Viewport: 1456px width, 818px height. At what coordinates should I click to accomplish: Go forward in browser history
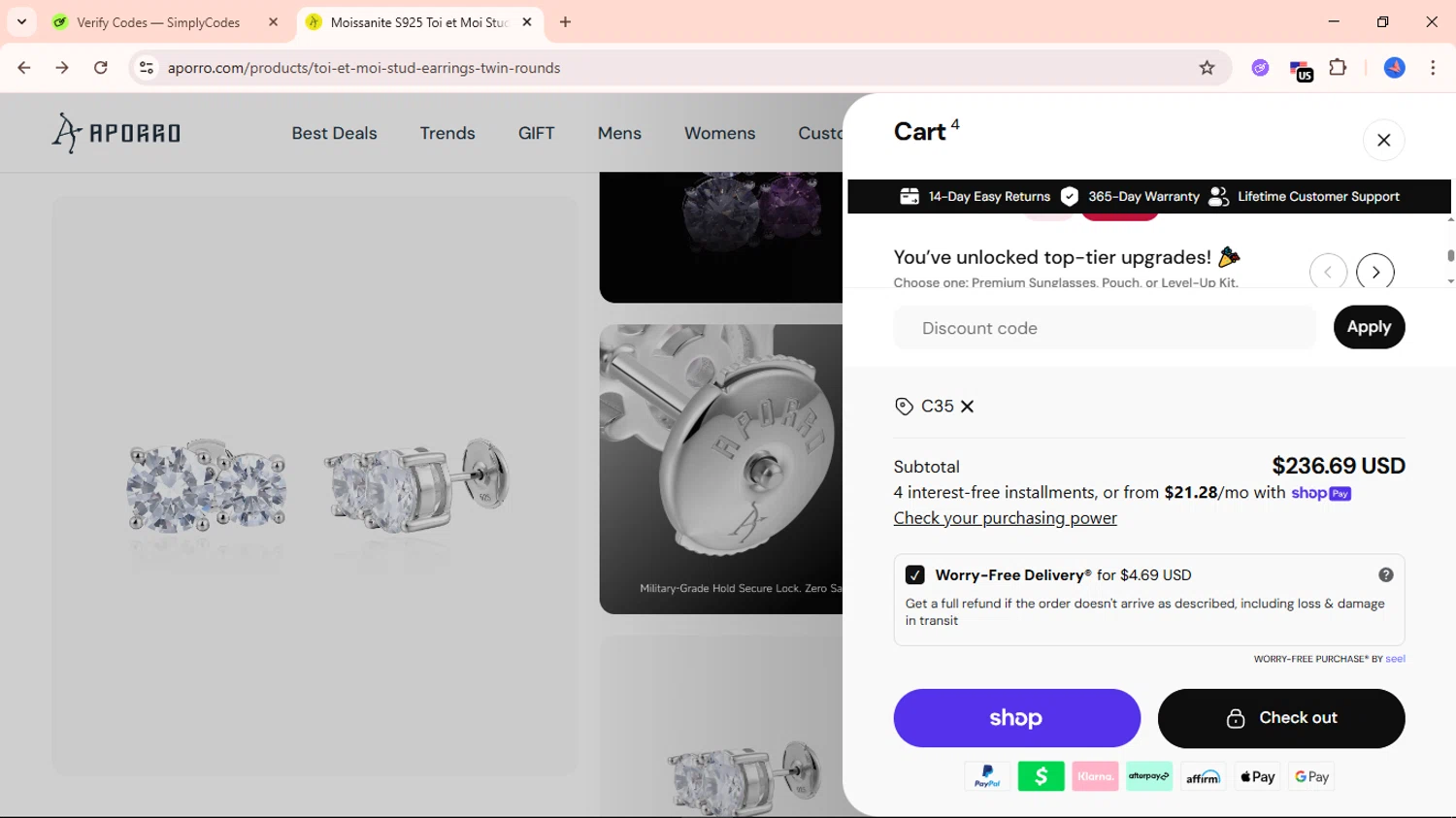coord(62,68)
